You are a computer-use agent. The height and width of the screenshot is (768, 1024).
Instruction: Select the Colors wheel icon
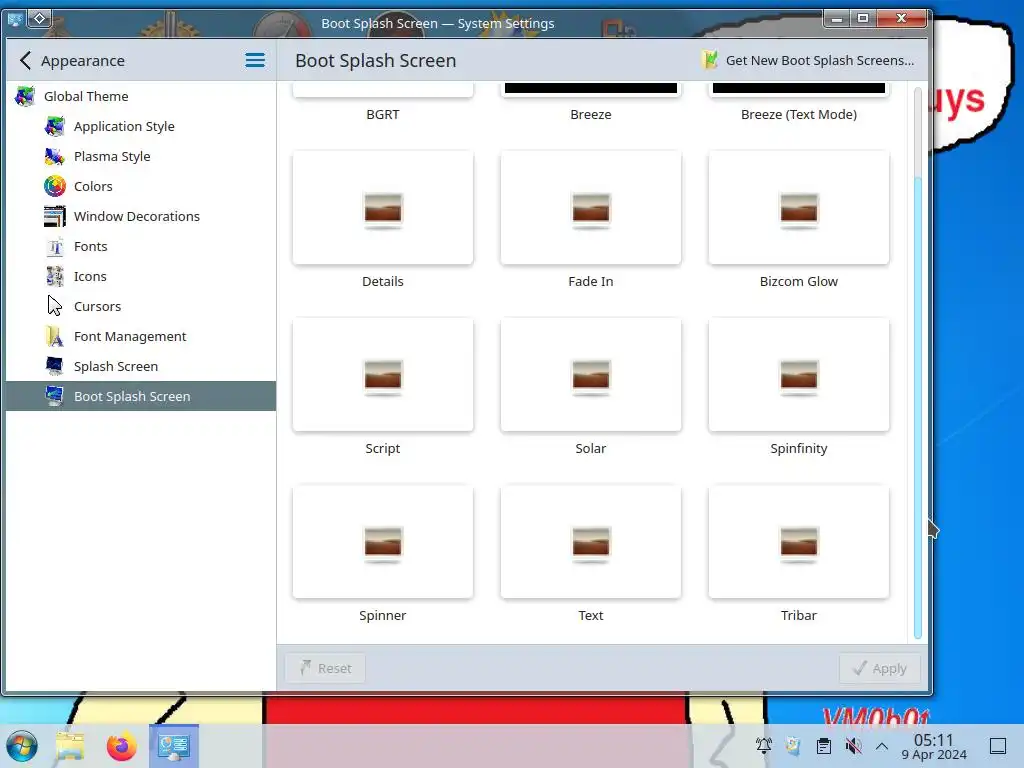click(55, 186)
